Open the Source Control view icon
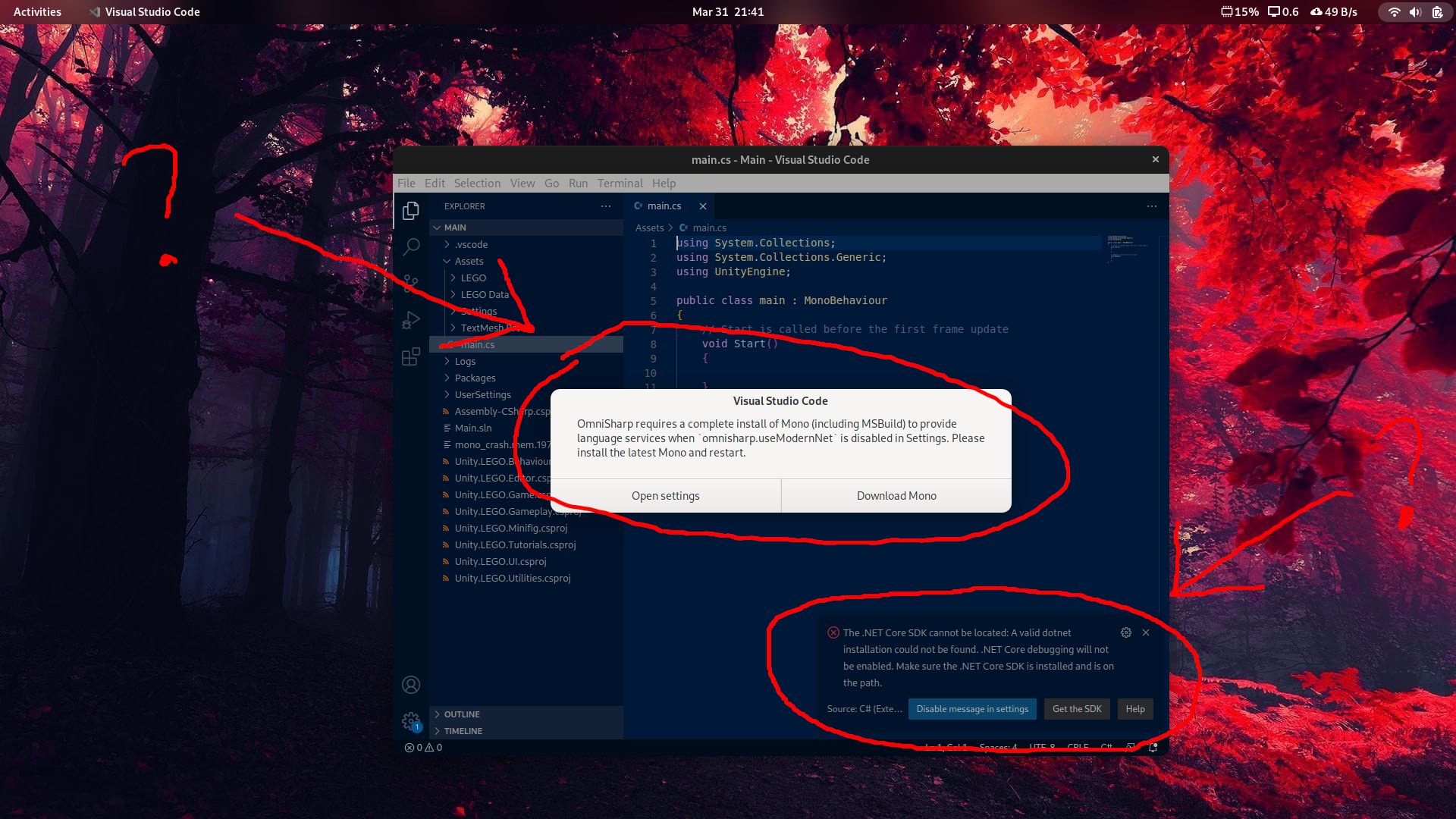The width and height of the screenshot is (1456, 819). coord(411,283)
